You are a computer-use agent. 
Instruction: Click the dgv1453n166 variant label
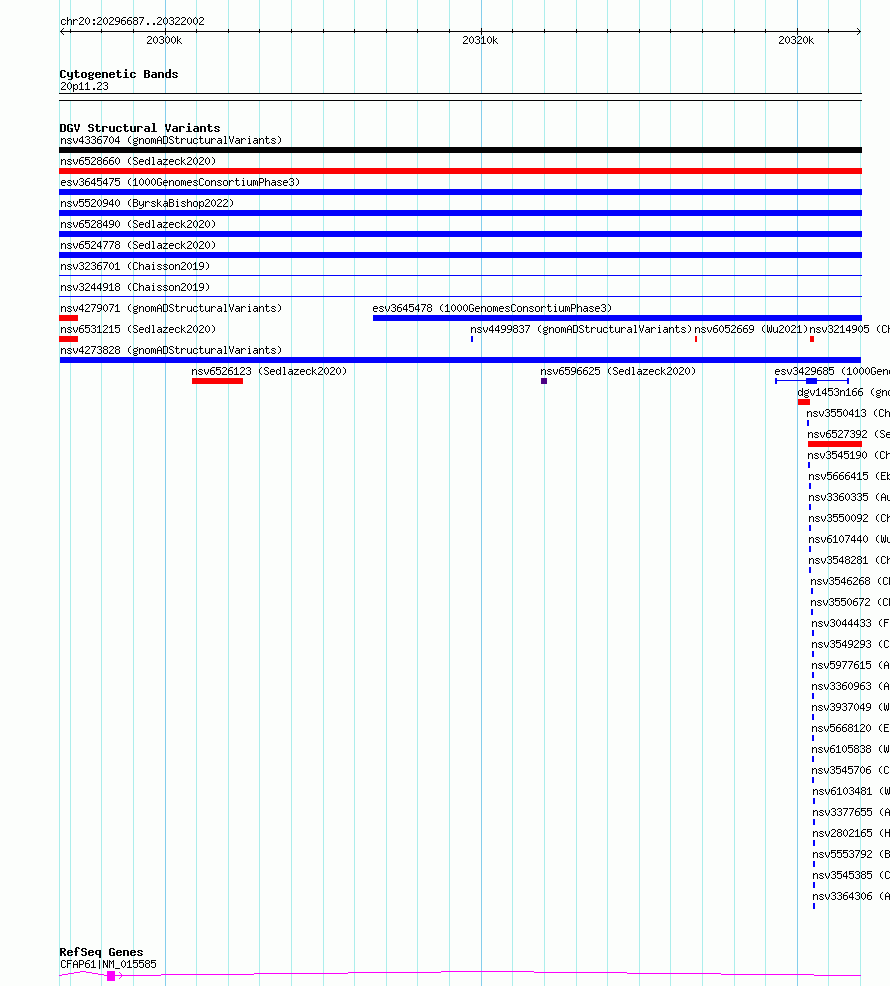point(843,392)
